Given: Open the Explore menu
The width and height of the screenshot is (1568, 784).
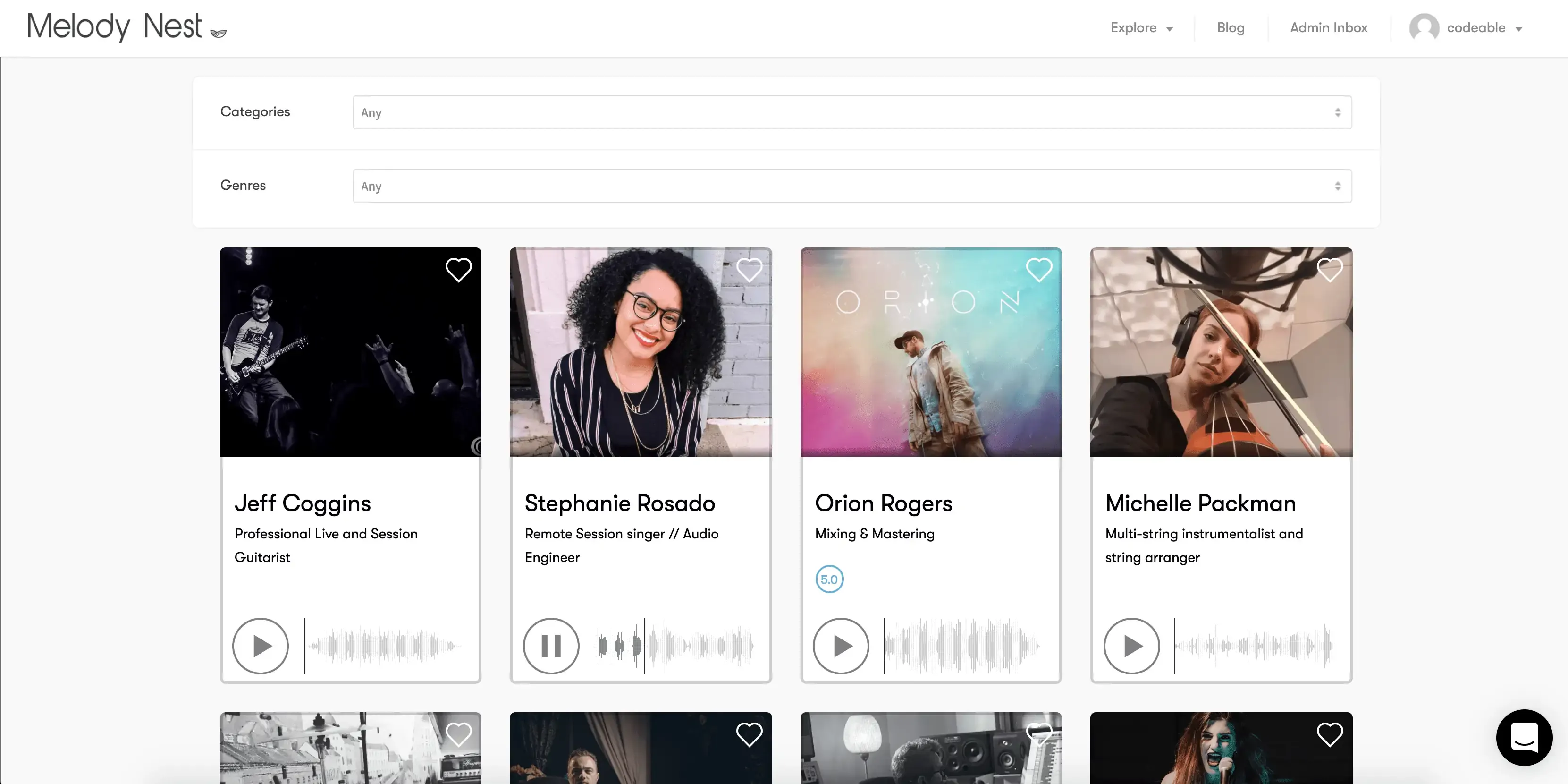Looking at the screenshot, I should click(x=1141, y=28).
